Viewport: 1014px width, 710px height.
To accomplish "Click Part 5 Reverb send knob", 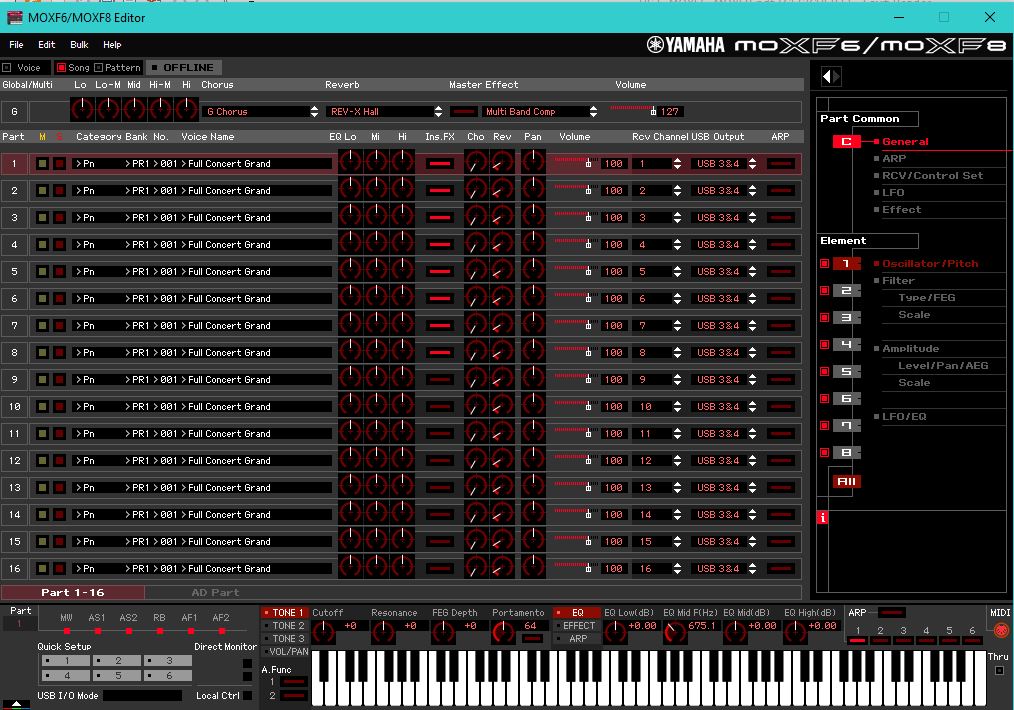I will click(502, 270).
